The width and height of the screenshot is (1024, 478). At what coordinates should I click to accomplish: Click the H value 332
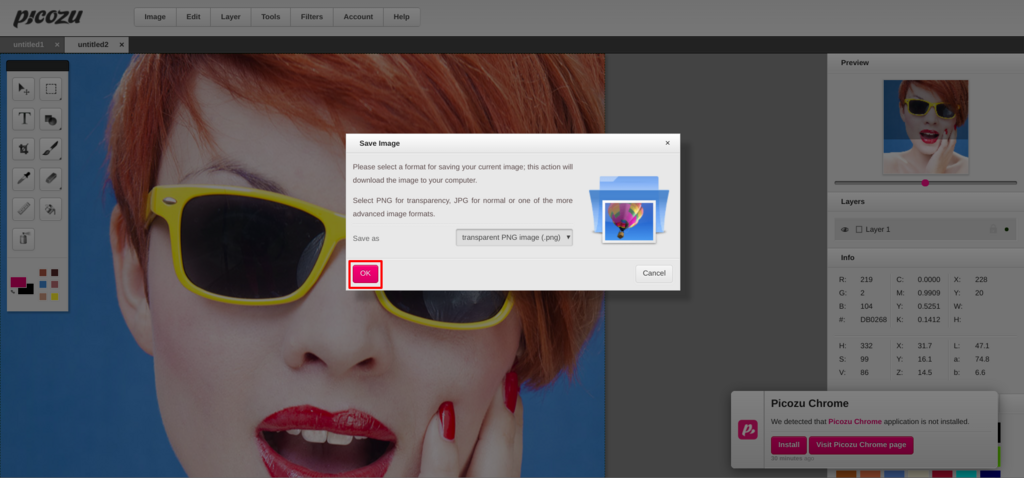867,346
